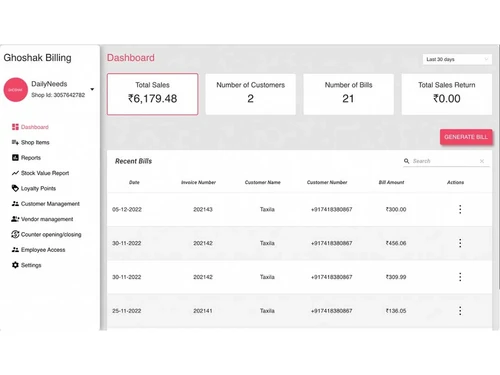The height and width of the screenshot is (375, 500).
Task: Click the Dashboard icon in sidebar
Action: point(15,127)
